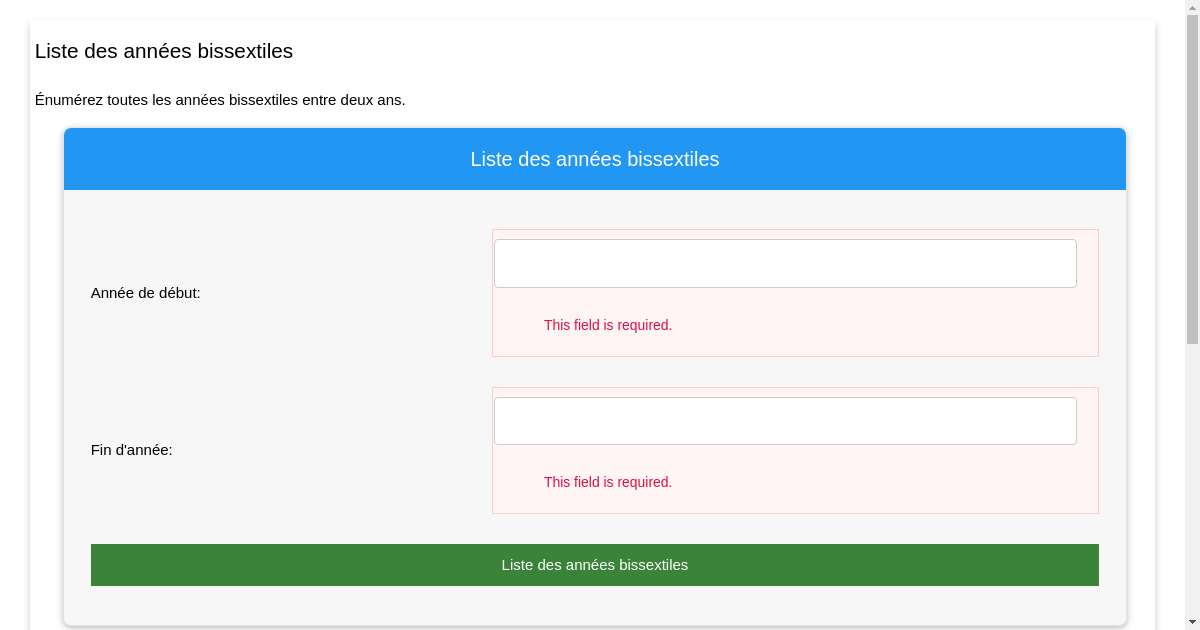Click the error message under end year field
Screen dimensions: 1200x630
point(608,482)
